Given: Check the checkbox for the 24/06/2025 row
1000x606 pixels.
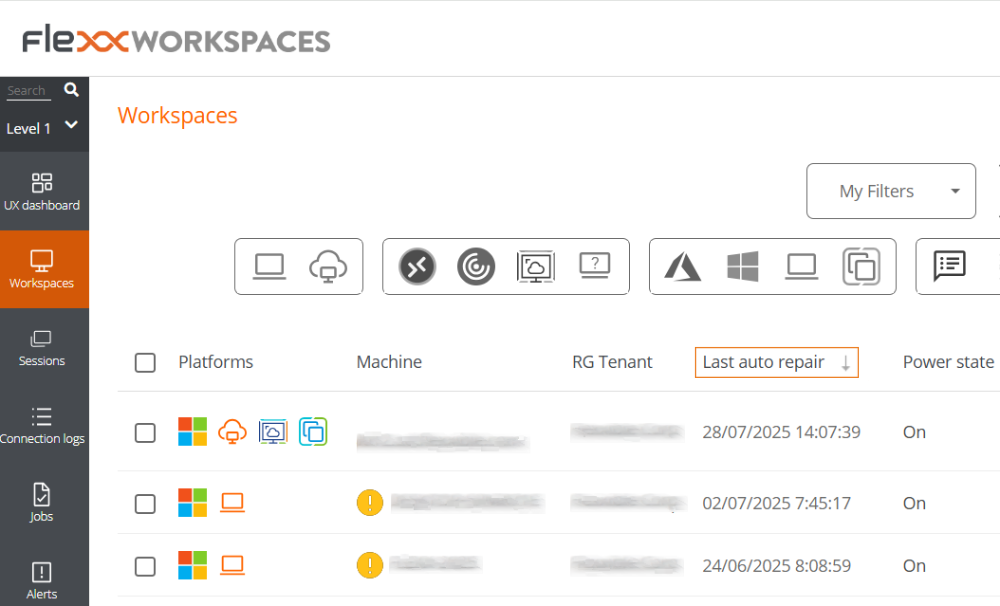Looking at the screenshot, I should [x=145, y=567].
